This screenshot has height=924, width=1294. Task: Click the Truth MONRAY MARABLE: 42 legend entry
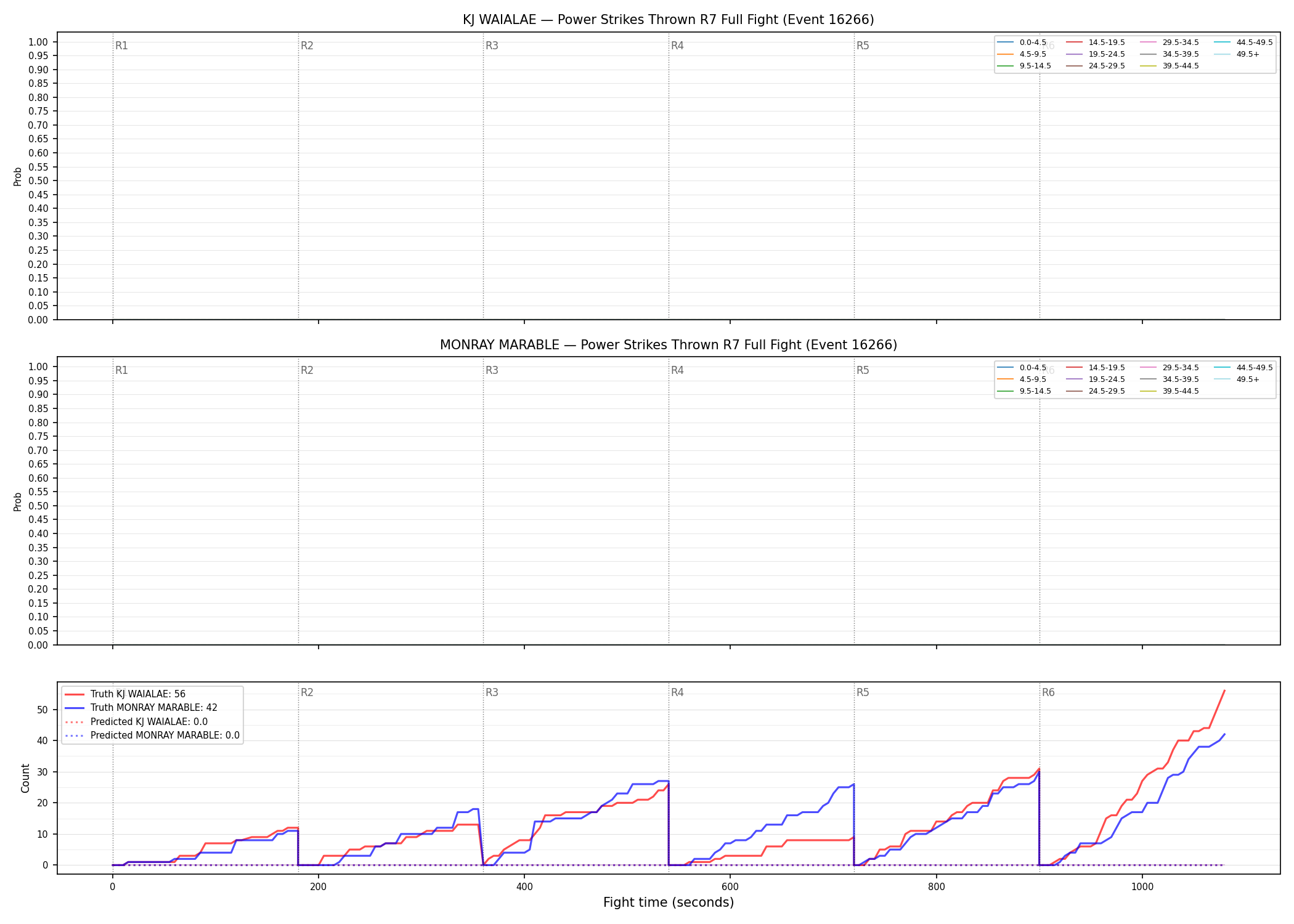tap(141, 708)
